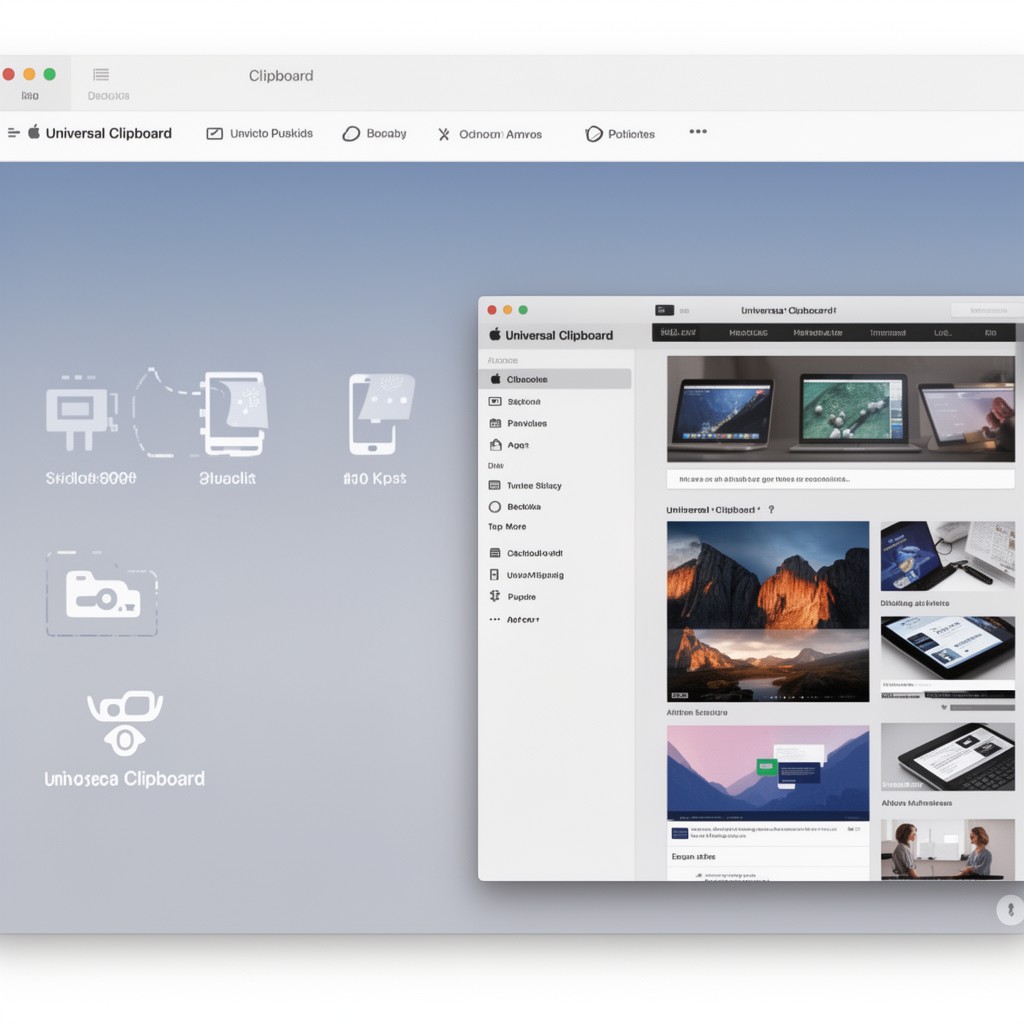Viewport: 1024px width, 1024px height.
Task: Click the Apple logo in main toolbar
Action: point(34,132)
